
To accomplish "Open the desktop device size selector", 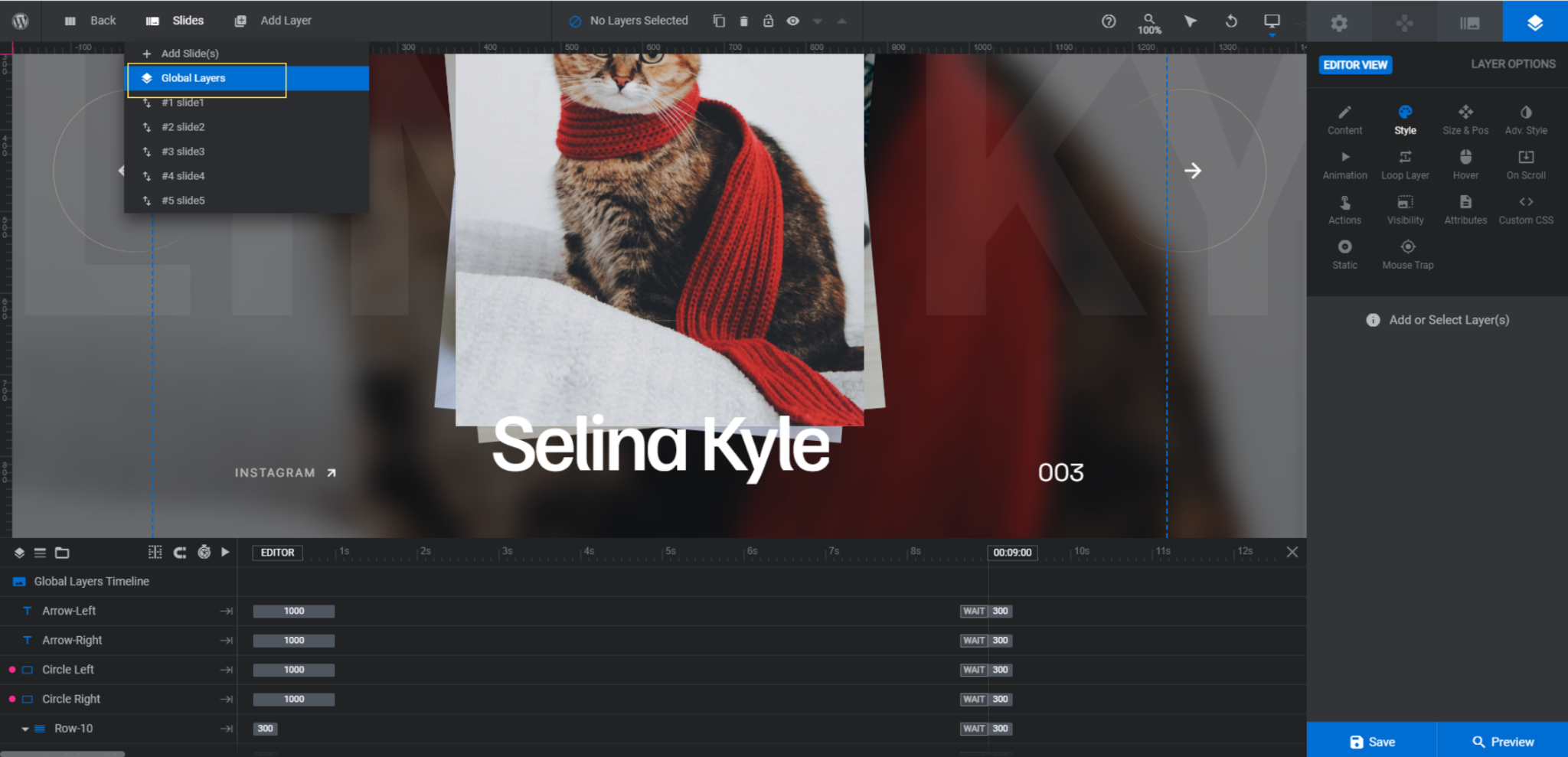I will pos(1272,23).
